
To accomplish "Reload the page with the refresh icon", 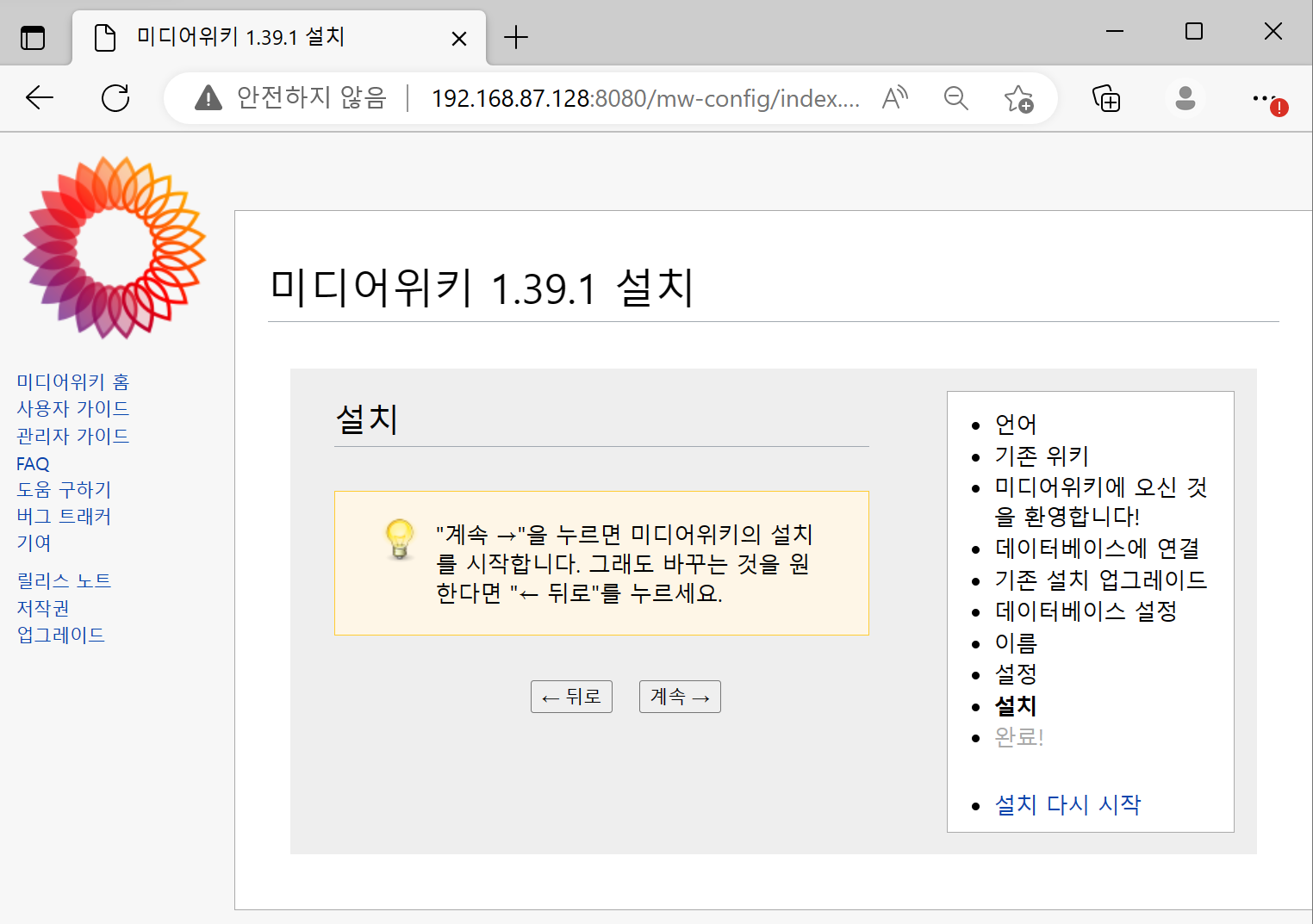I will point(115,98).
